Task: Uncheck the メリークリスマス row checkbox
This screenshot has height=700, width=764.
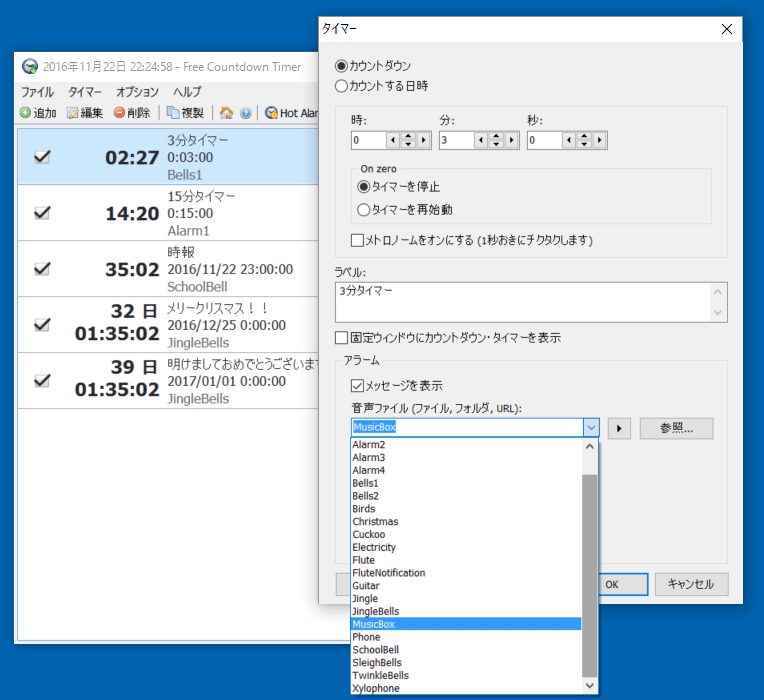Action: click(x=42, y=324)
